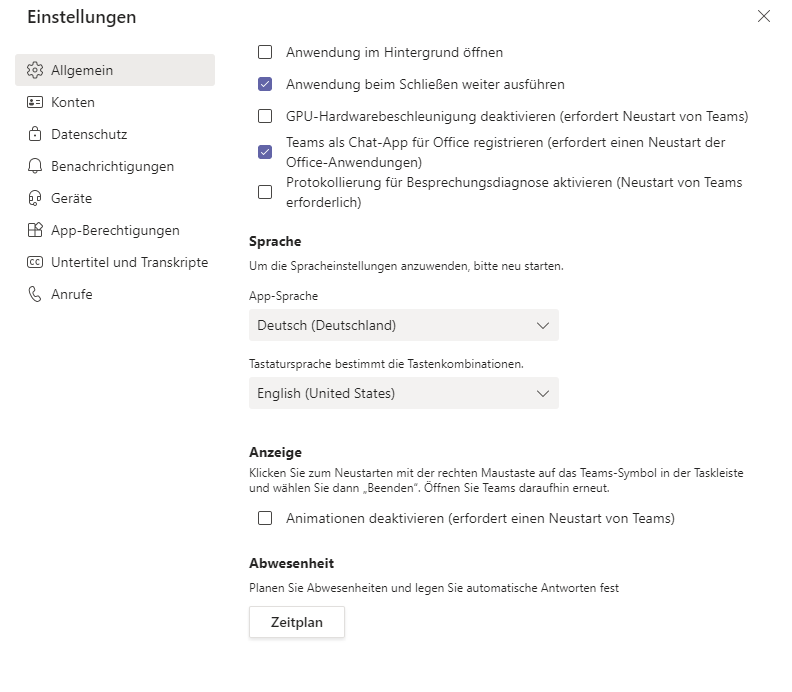Open Untertitel und Transkripte settings

click(115, 262)
